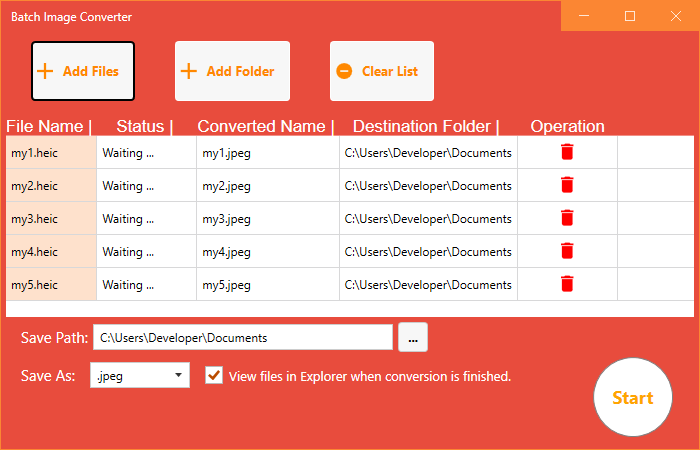The image size is (700, 450).
Task: Maximize the Batch Image Converter window
Action: (x=630, y=16)
